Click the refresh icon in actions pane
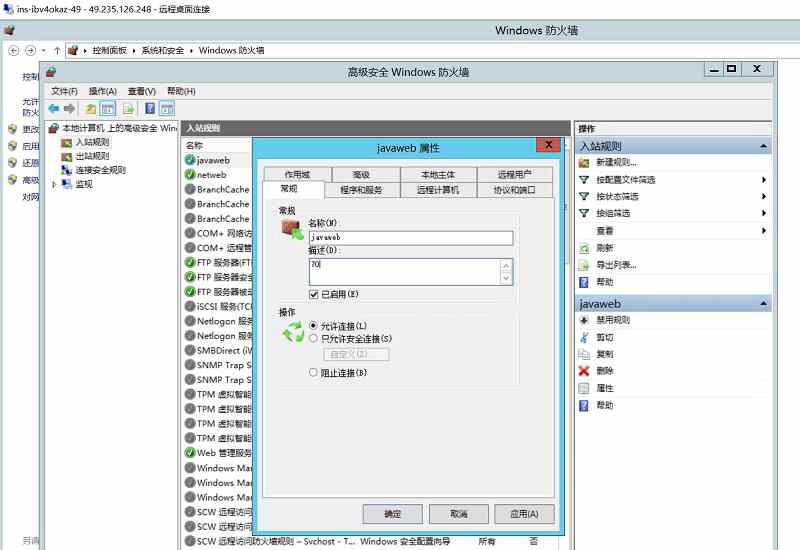Image resolution: width=800 pixels, height=550 pixels. pos(584,248)
